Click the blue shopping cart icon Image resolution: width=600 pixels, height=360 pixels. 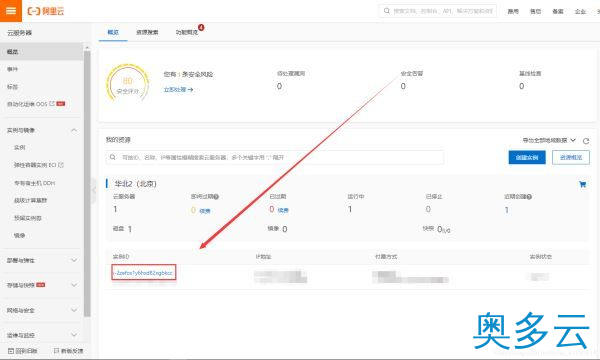582,184
